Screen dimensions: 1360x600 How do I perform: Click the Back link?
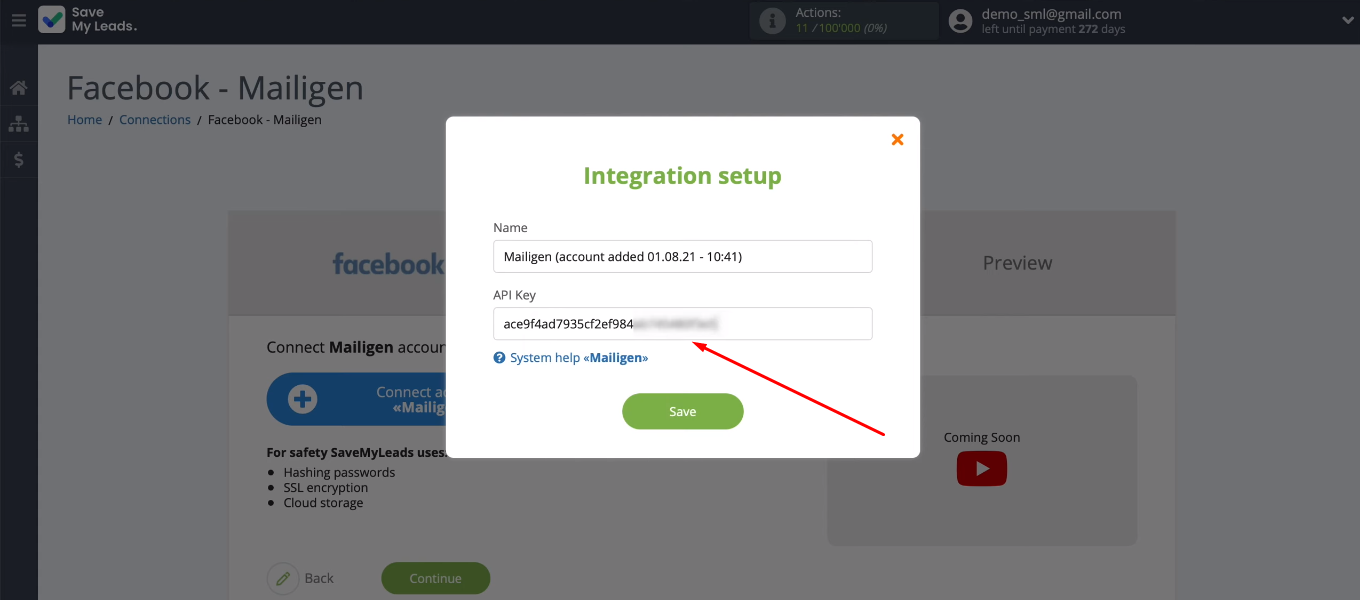319,578
